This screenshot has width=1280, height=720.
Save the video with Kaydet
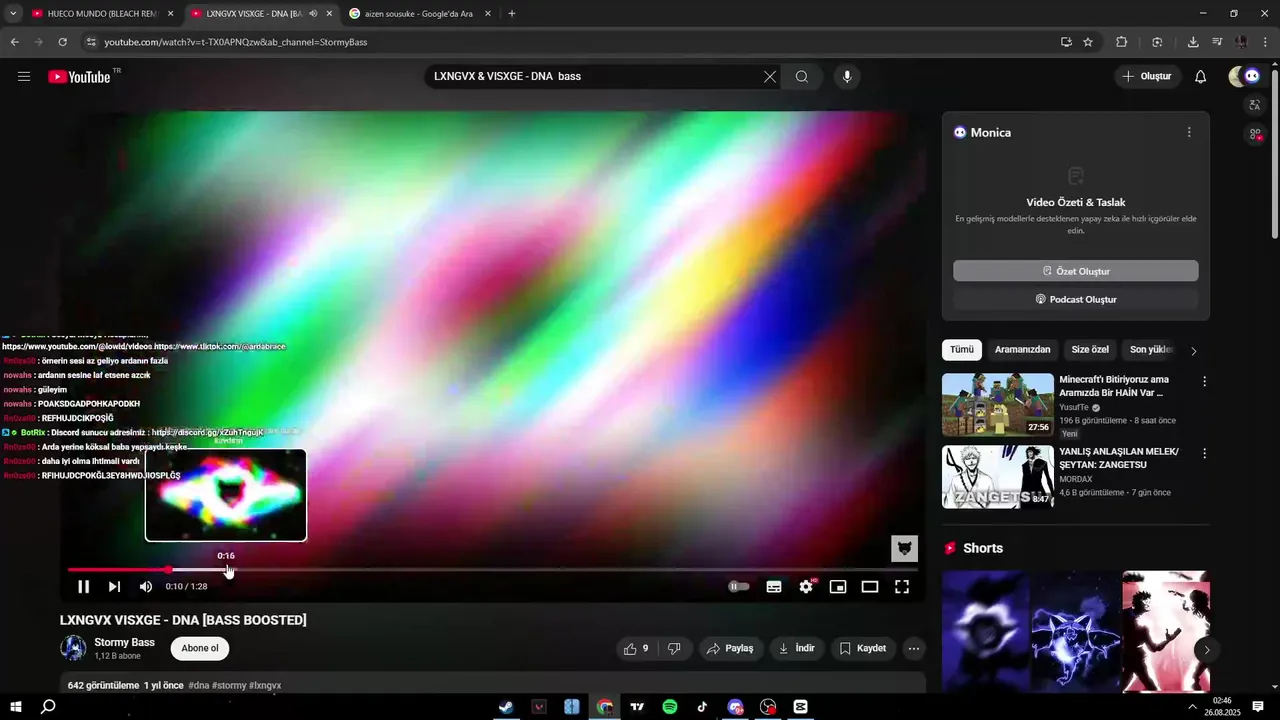[863, 648]
